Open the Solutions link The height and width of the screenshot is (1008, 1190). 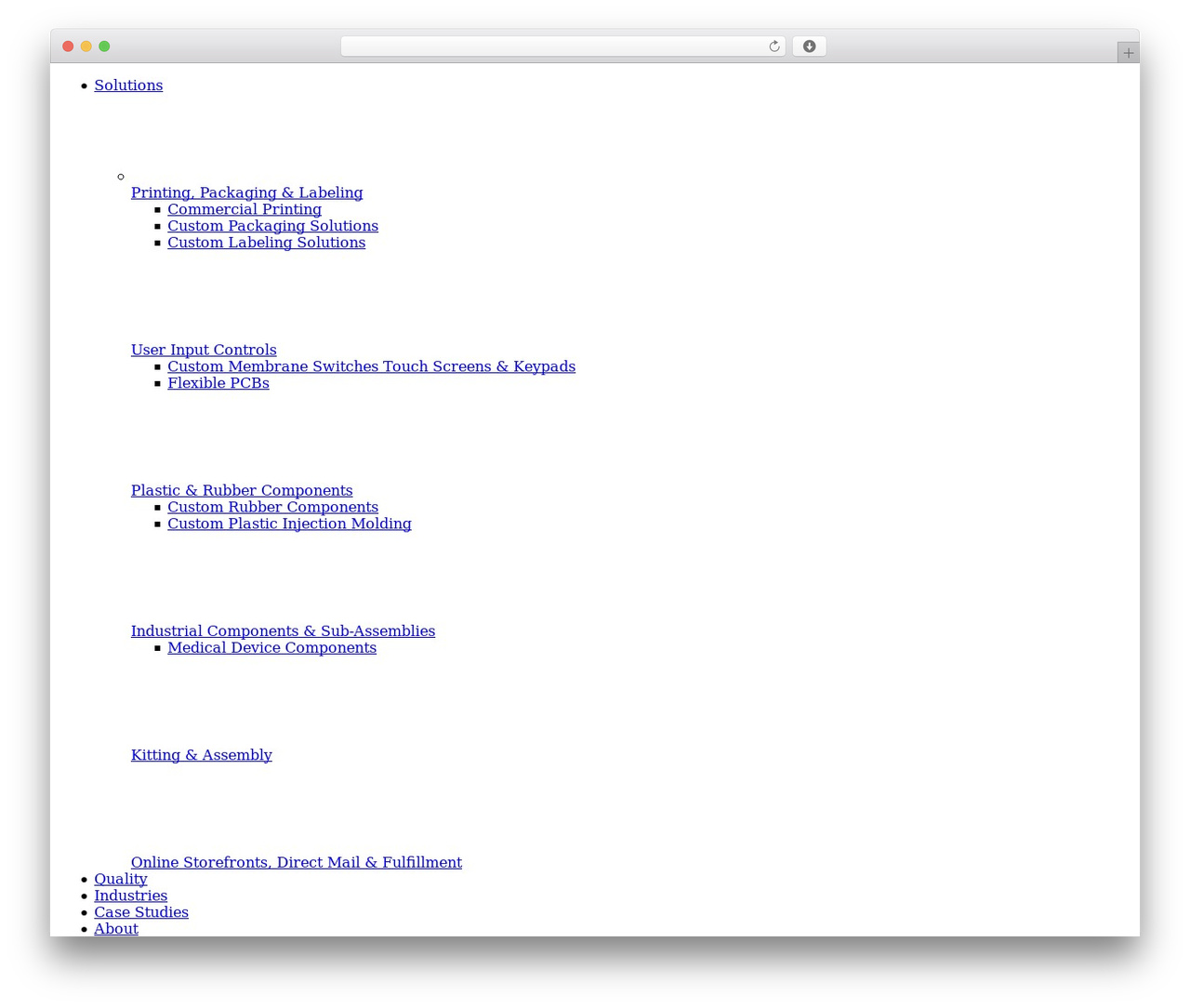(128, 86)
